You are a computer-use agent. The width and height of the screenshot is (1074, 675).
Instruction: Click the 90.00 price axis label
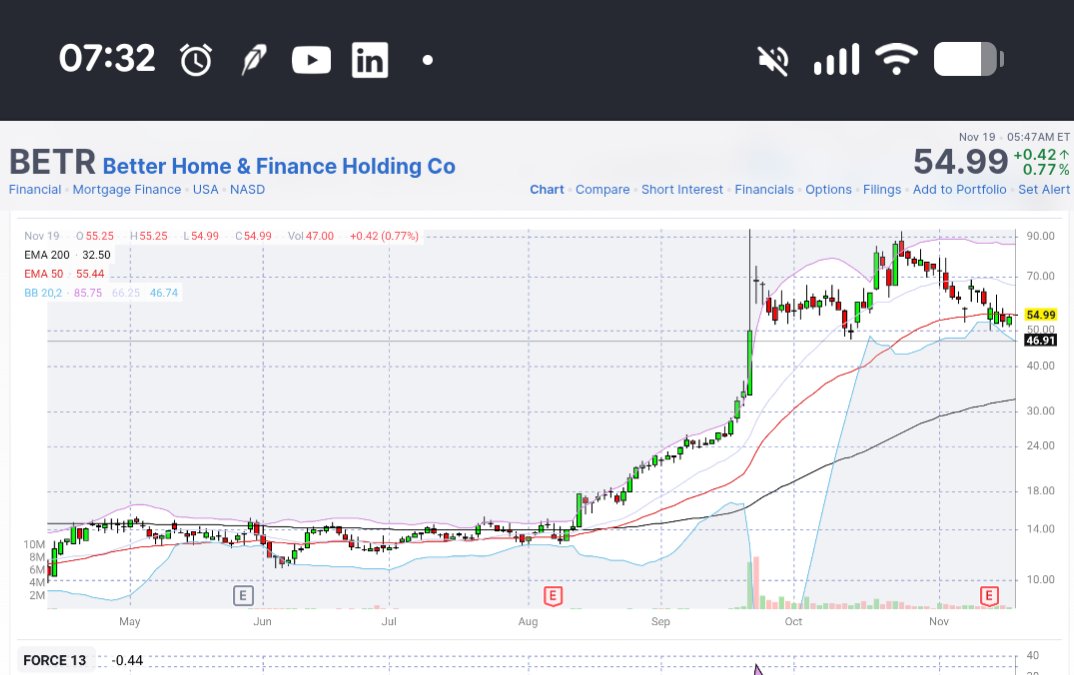point(1040,236)
